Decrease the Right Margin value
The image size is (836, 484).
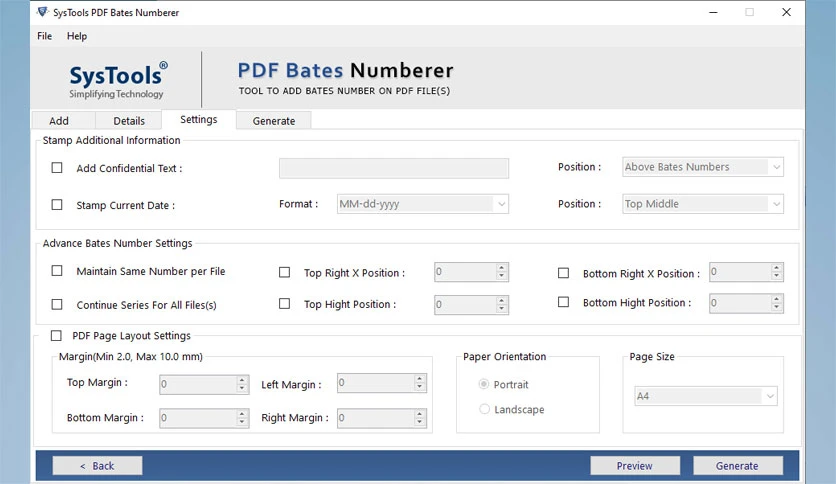click(420, 422)
